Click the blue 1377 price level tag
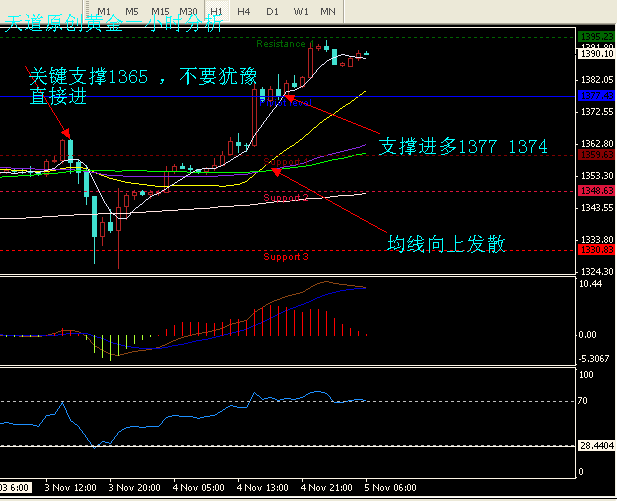The height and width of the screenshot is (501, 617). point(596,96)
